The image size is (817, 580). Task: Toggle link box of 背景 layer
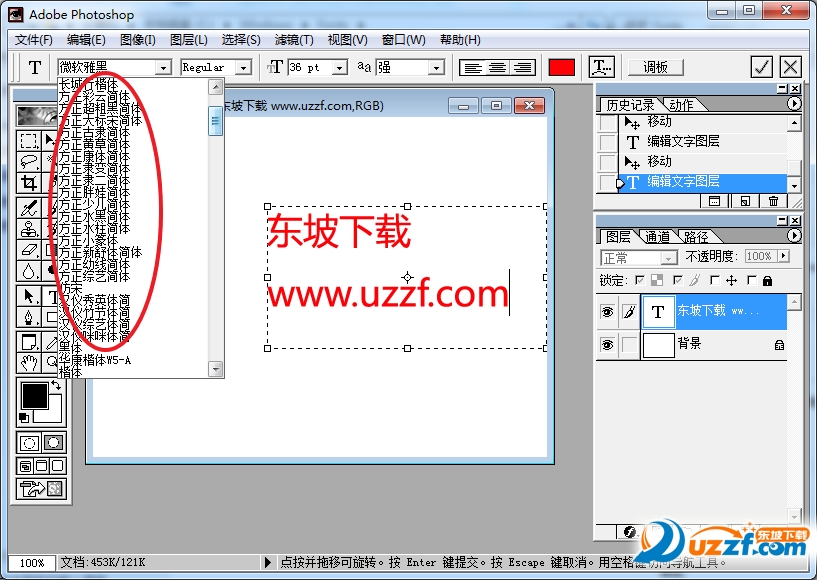(x=629, y=344)
